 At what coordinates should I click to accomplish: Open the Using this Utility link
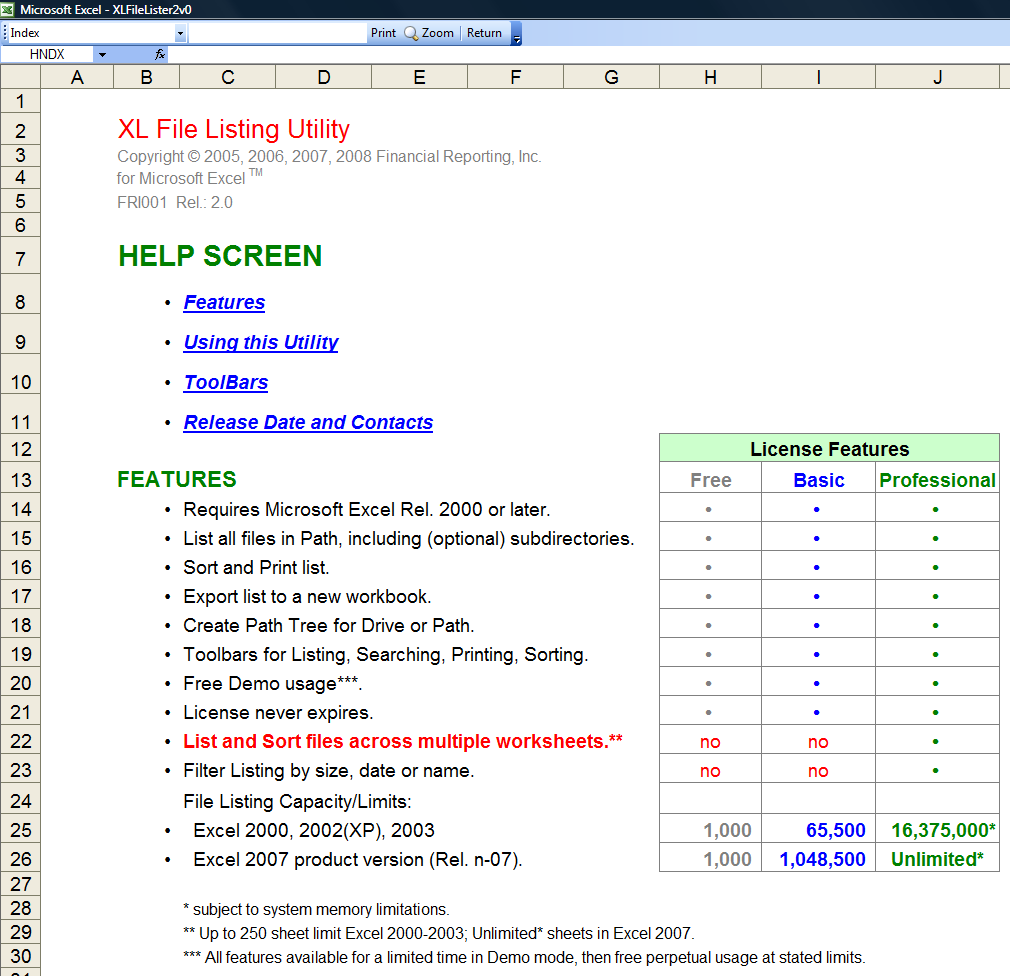click(261, 342)
